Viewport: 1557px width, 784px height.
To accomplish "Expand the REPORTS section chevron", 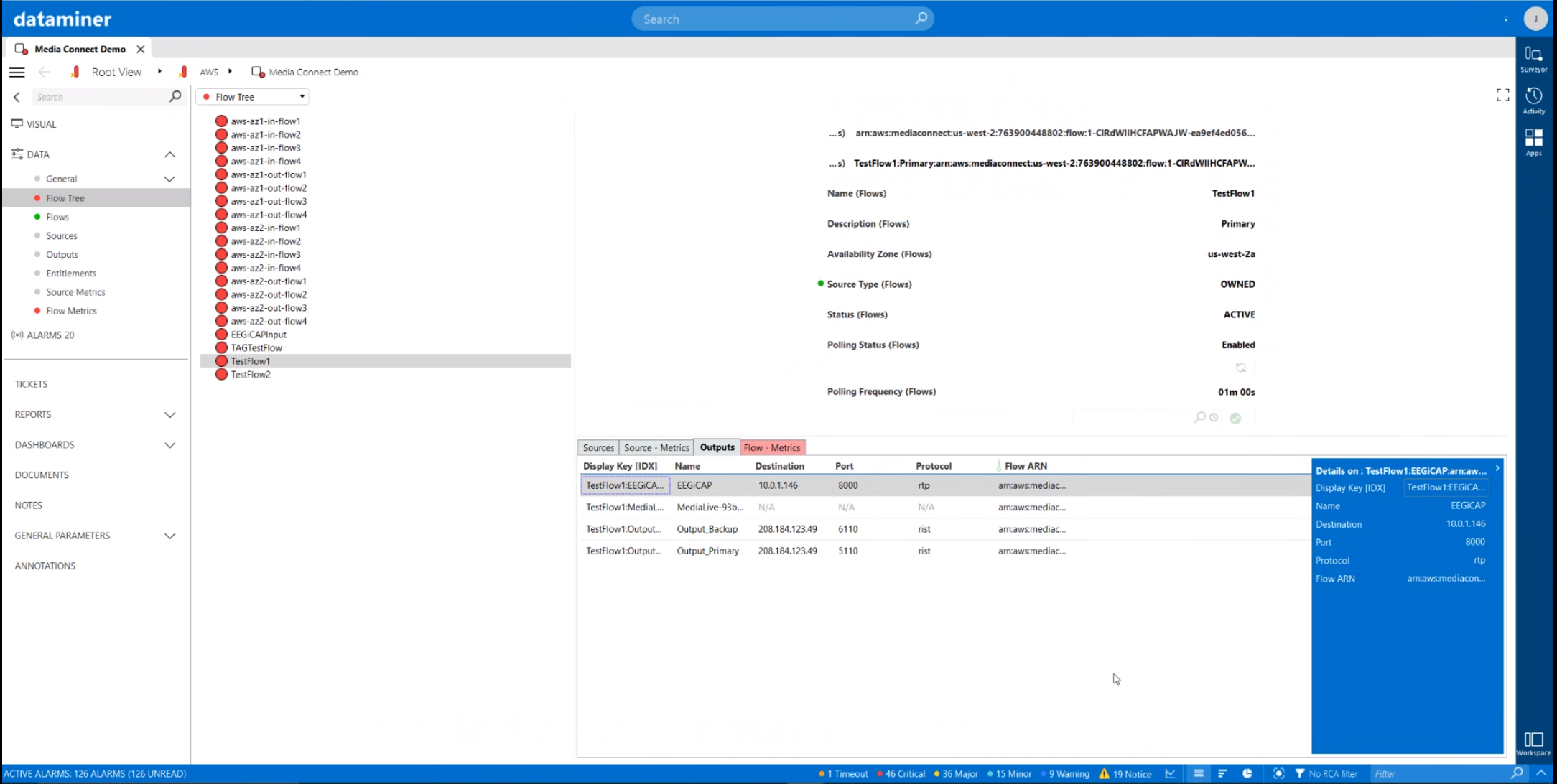I will tap(169, 415).
